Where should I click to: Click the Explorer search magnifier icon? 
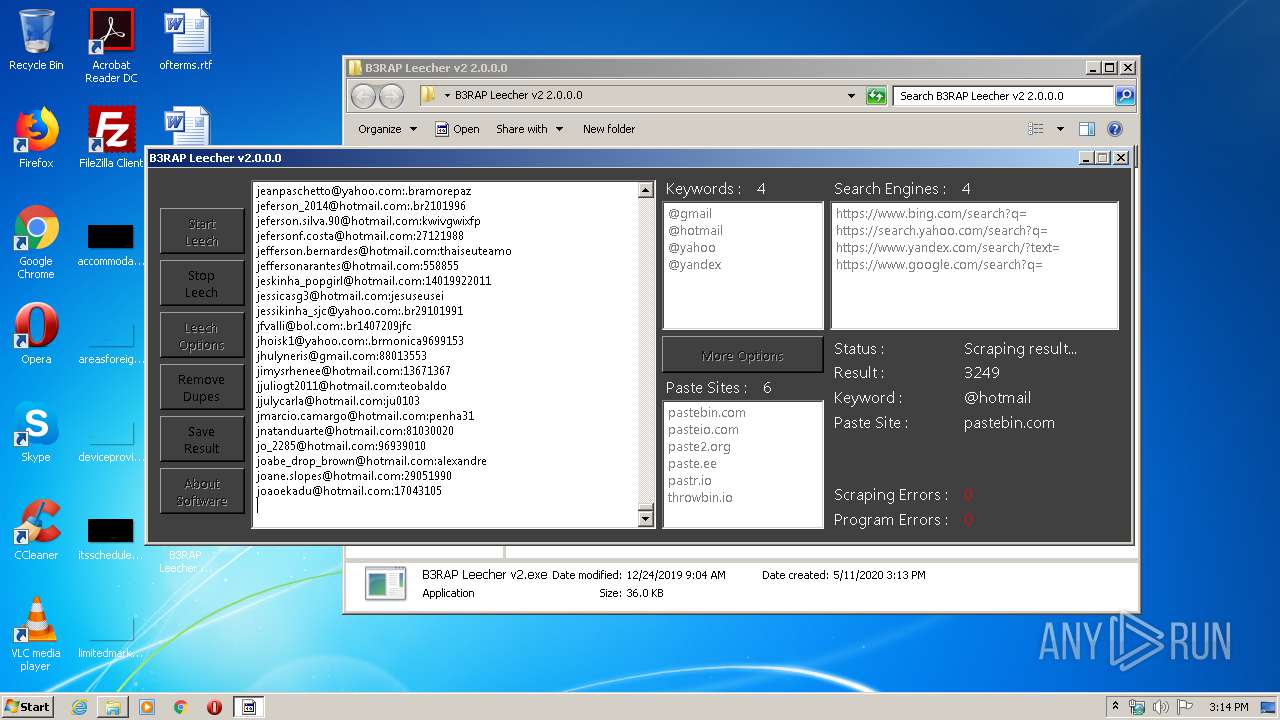[x=1125, y=96]
